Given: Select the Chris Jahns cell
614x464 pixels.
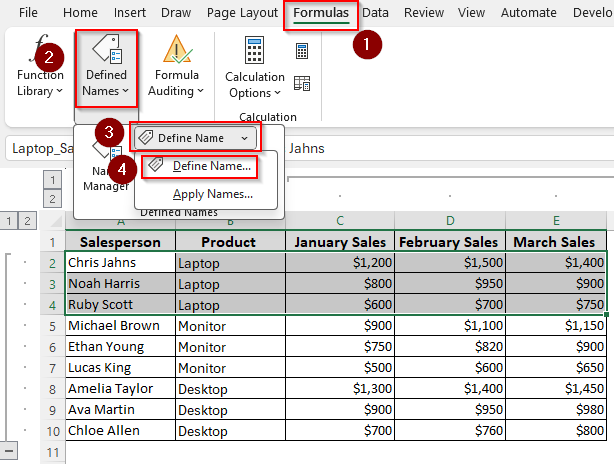Looking at the screenshot, I should pyautogui.click(x=120, y=263).
